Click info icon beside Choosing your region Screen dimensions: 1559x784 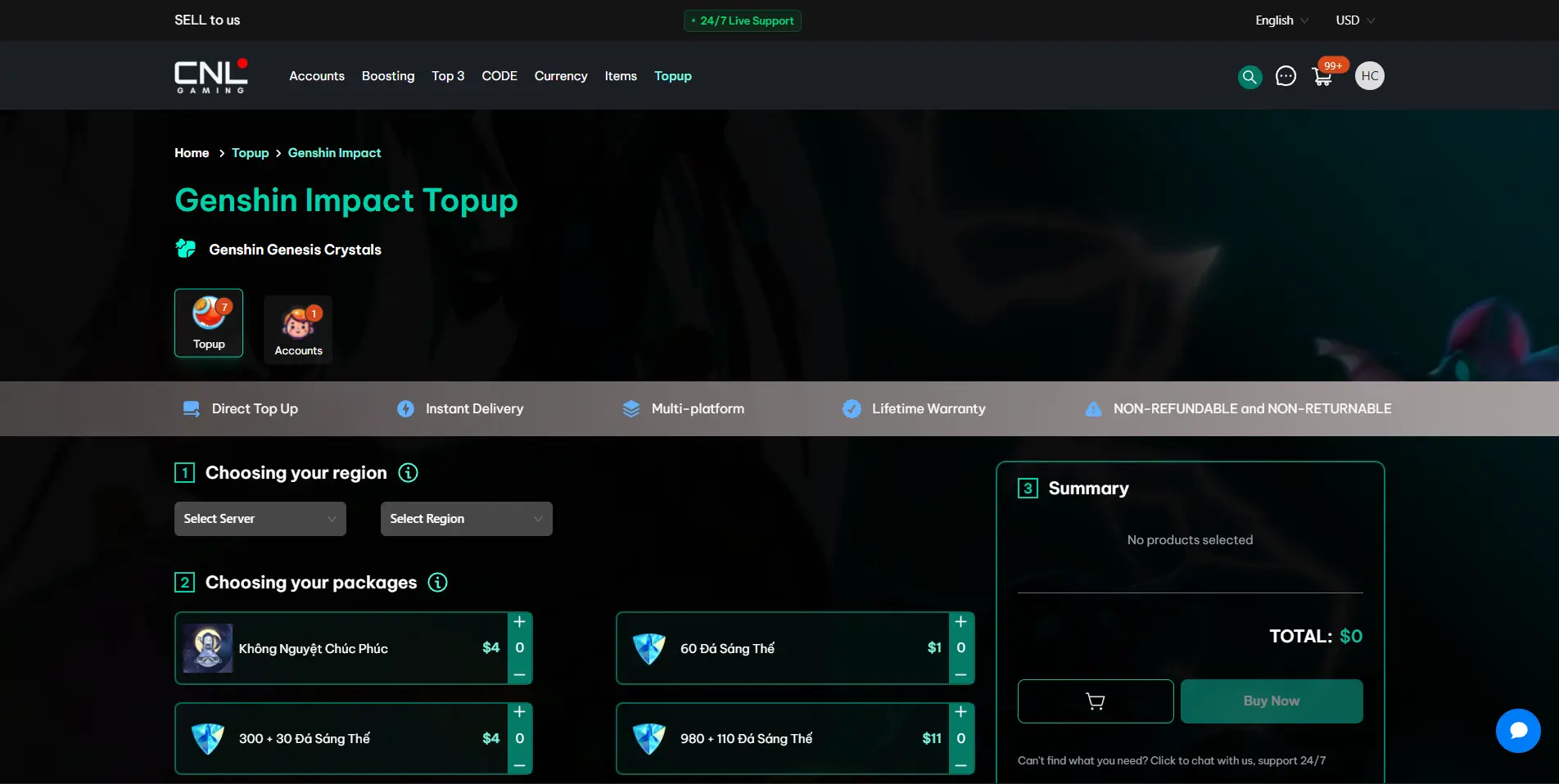pos(408,473)
